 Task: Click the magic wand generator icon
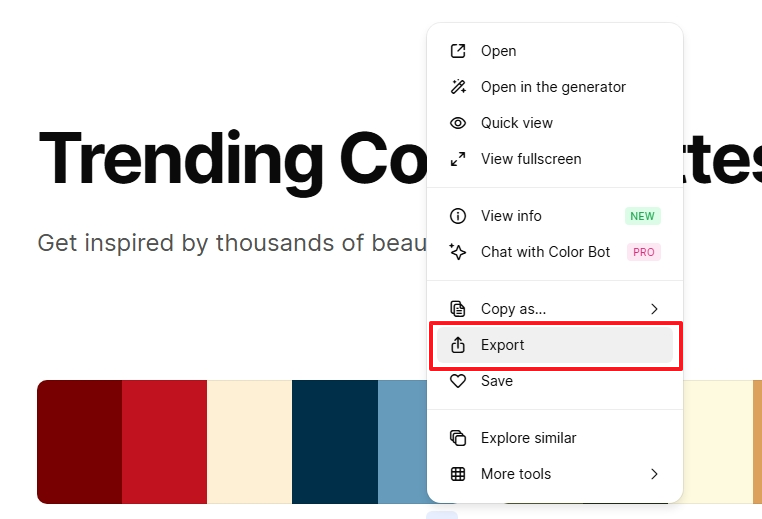458,87
